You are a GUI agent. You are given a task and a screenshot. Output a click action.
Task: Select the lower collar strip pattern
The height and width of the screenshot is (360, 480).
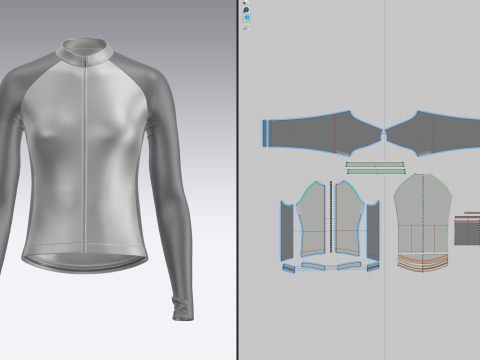[376, 171]
